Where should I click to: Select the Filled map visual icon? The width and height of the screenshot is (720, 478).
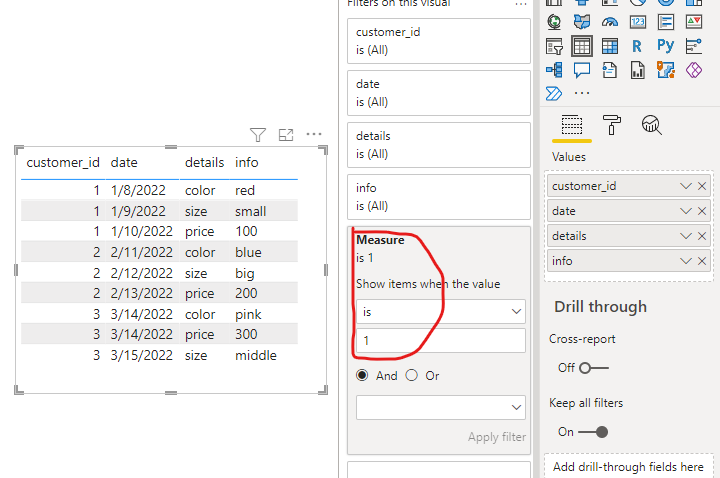point(582,22)
